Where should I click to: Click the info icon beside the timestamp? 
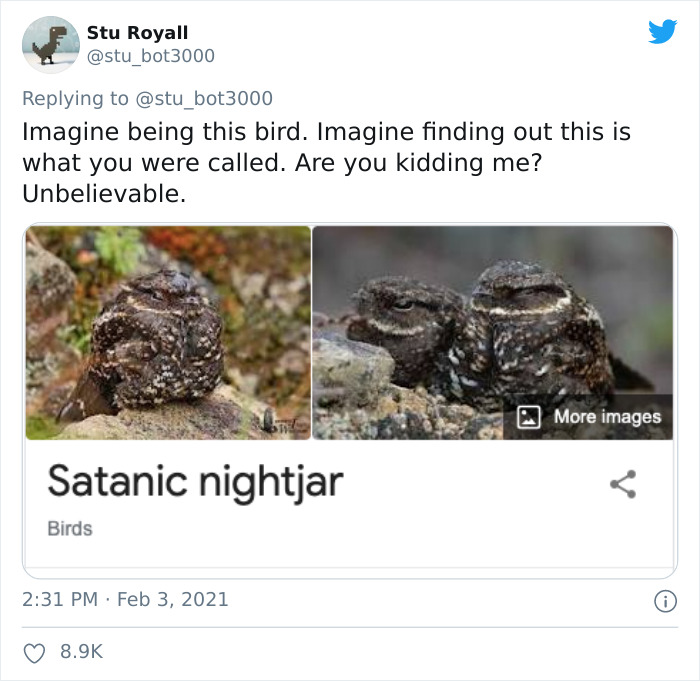[662, 601]
